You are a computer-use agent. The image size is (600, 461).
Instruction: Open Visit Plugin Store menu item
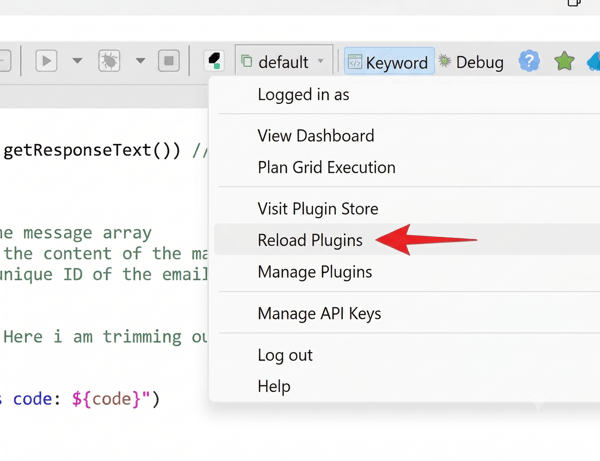pos(407,209)
